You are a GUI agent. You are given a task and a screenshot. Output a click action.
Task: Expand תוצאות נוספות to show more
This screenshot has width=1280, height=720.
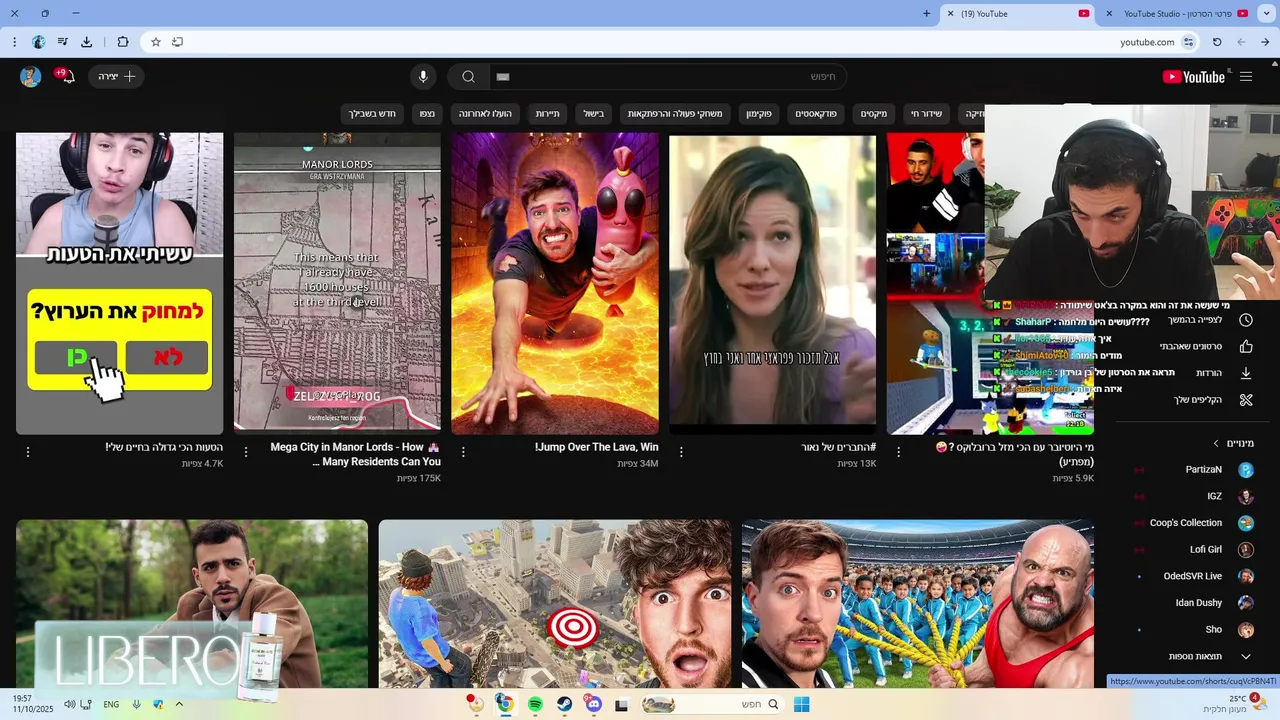point(1194,656)
